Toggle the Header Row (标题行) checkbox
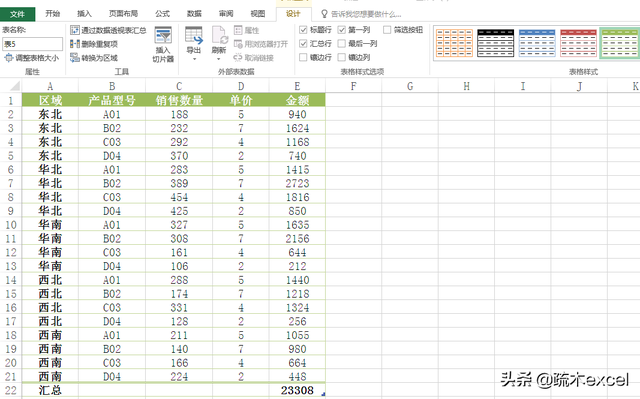 point(303,30)
